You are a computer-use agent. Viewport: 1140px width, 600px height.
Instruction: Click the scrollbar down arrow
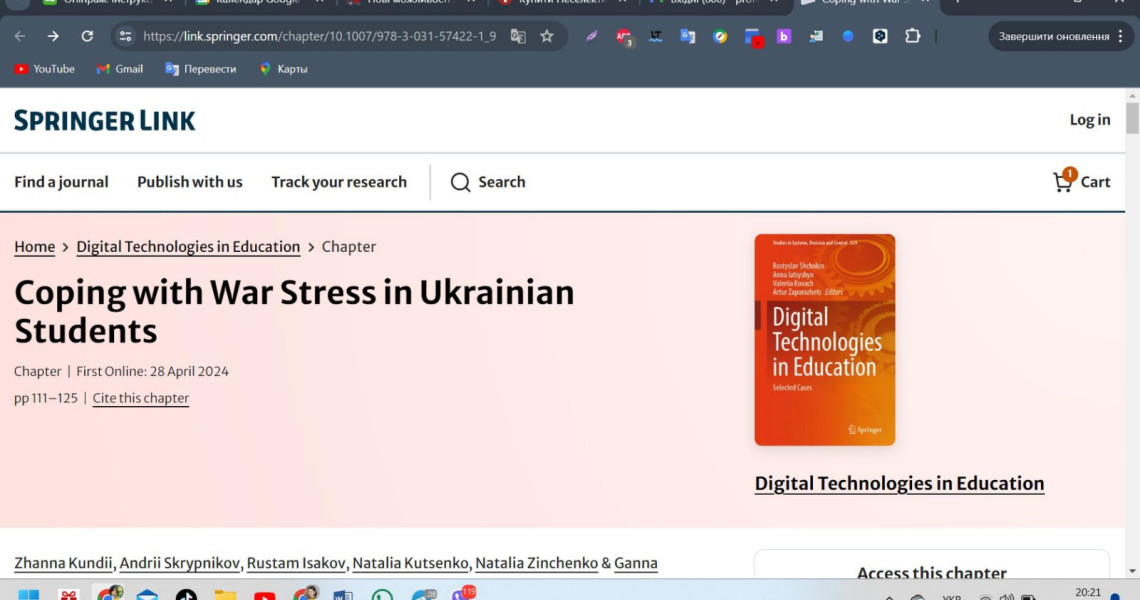1132,572
